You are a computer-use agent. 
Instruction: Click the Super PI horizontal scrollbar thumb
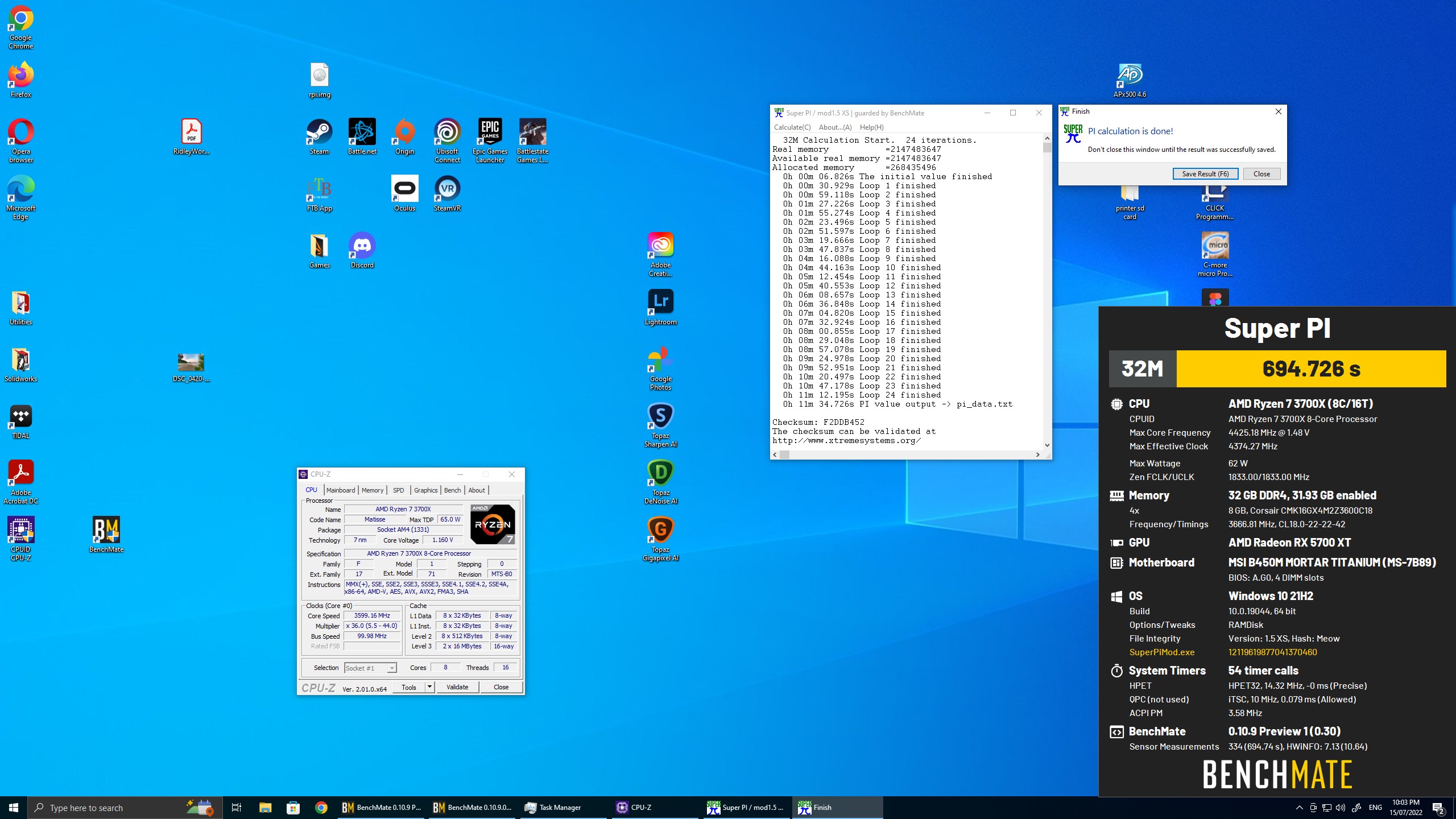784,454
